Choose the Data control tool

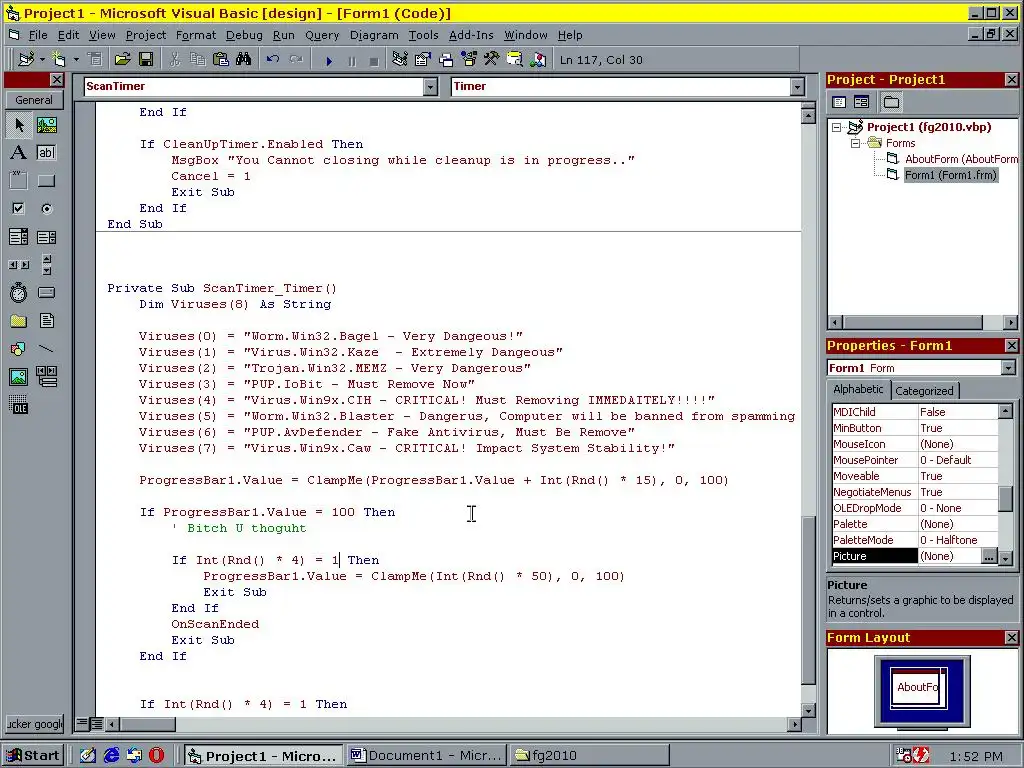click(x=46, y=377)
